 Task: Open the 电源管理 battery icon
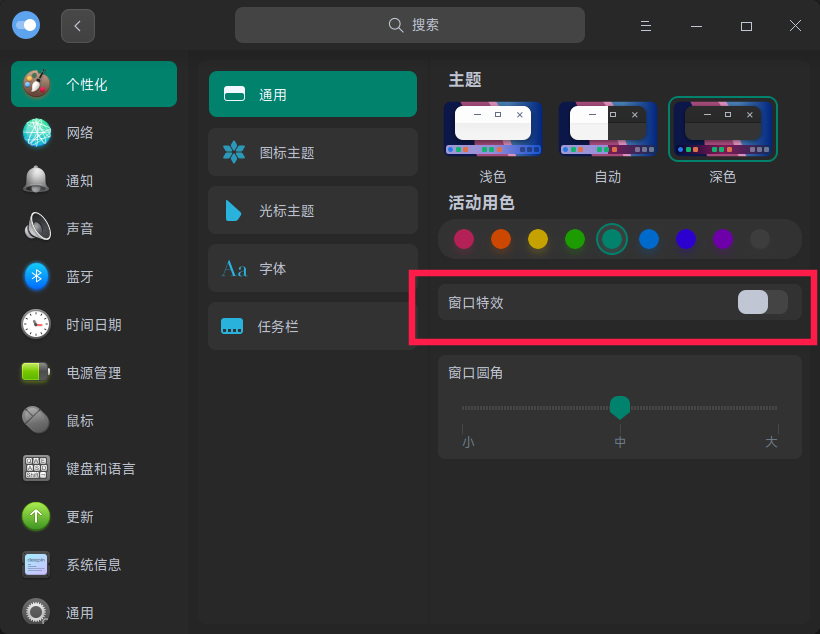tap(36, 372)
